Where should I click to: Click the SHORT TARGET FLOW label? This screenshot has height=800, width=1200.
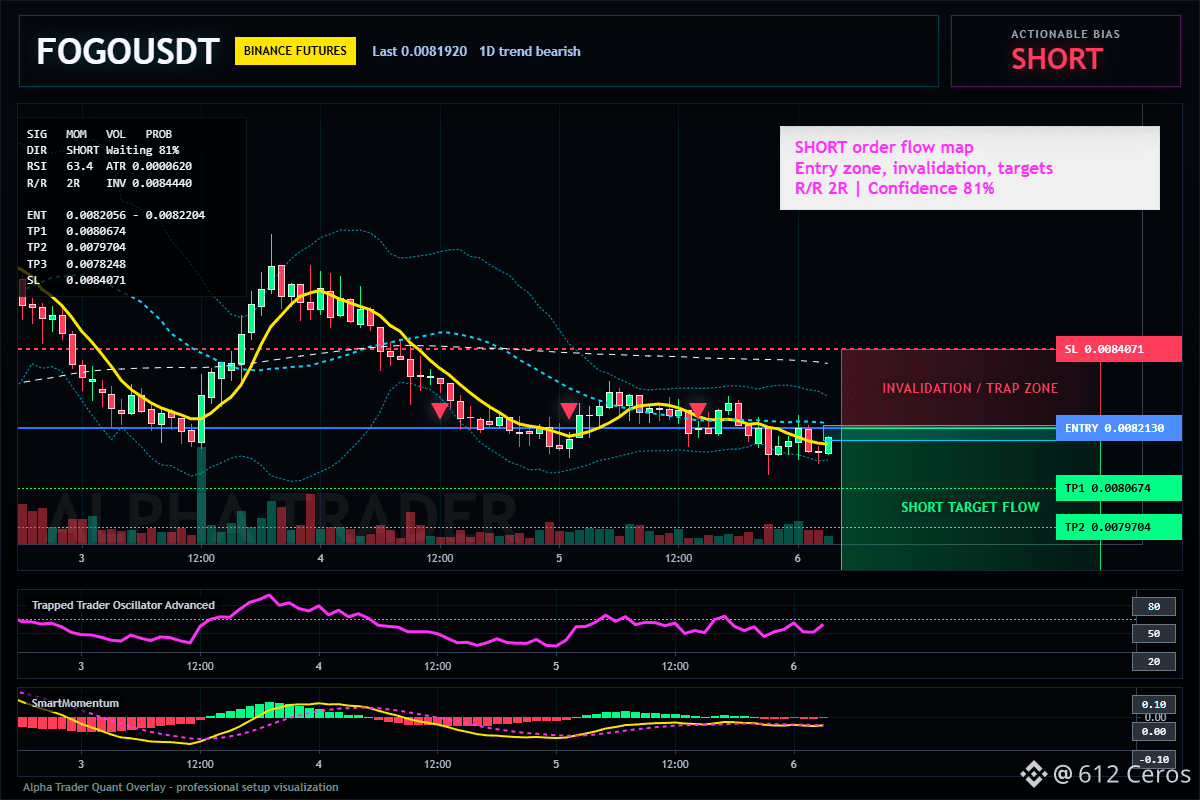coord(970,507)
